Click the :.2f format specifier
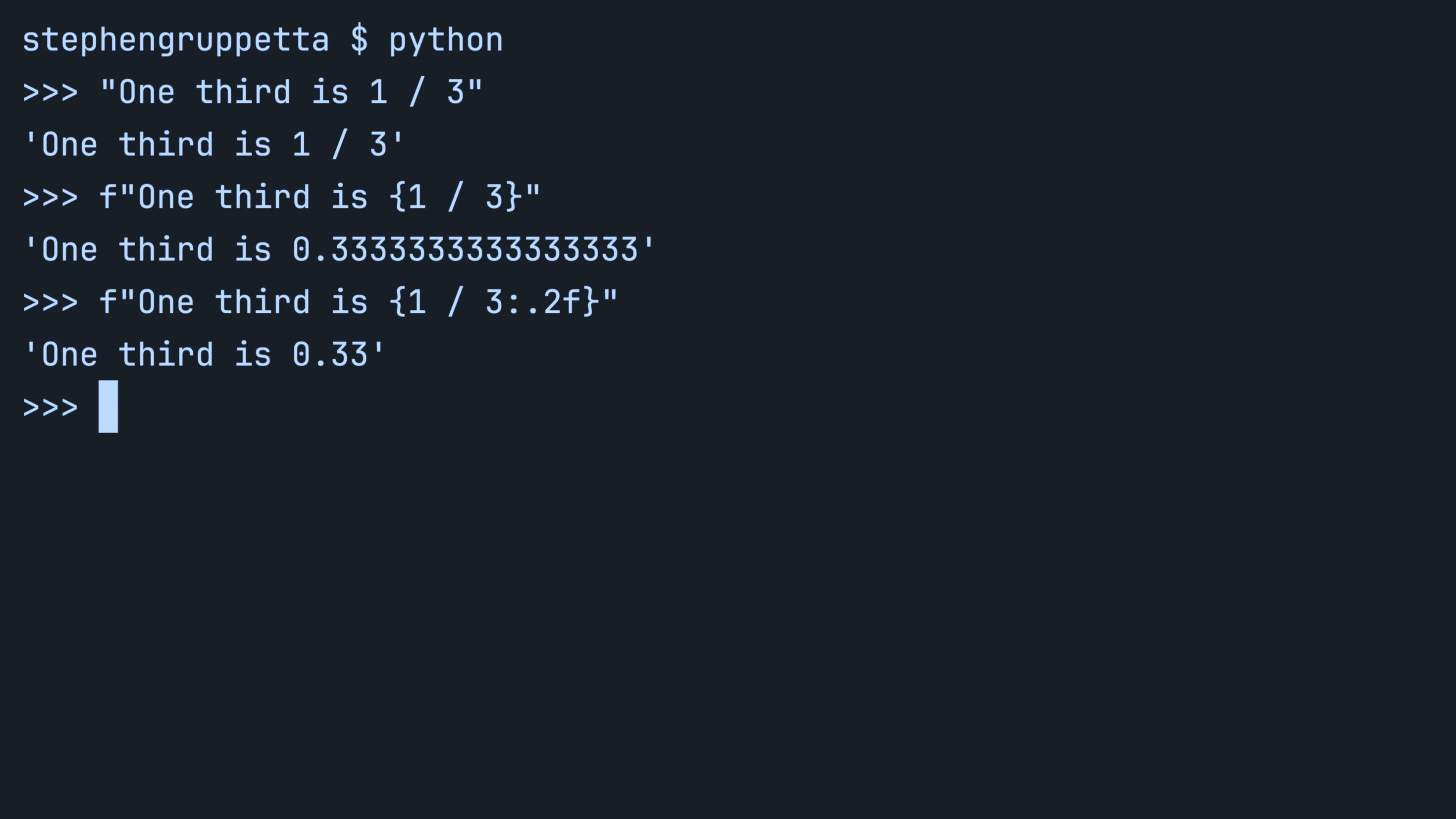 click(x=543, y=302)
